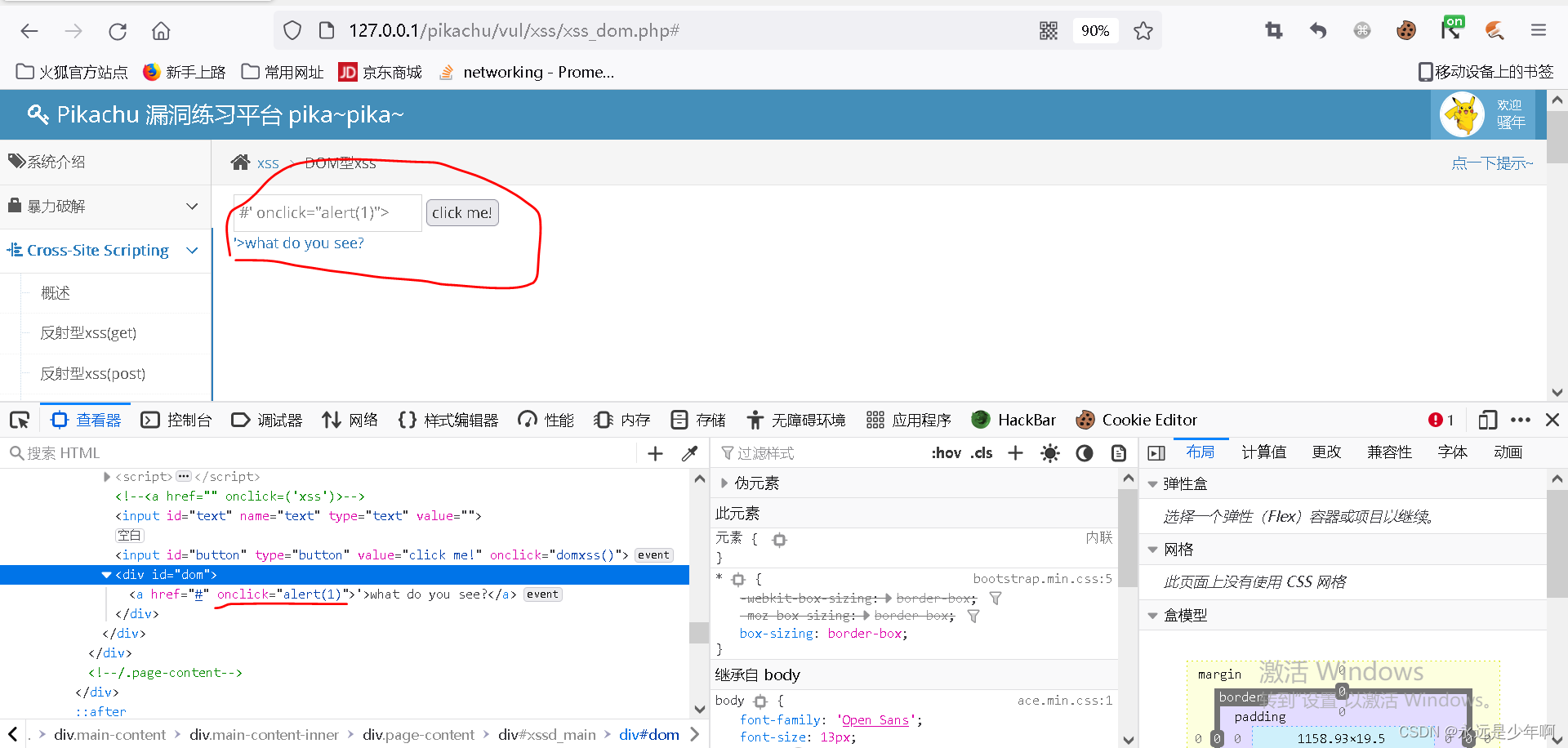1568x748 pixels.
Task: Expand the 暴力破解 sidebar menu
Action: click(105, 206)
